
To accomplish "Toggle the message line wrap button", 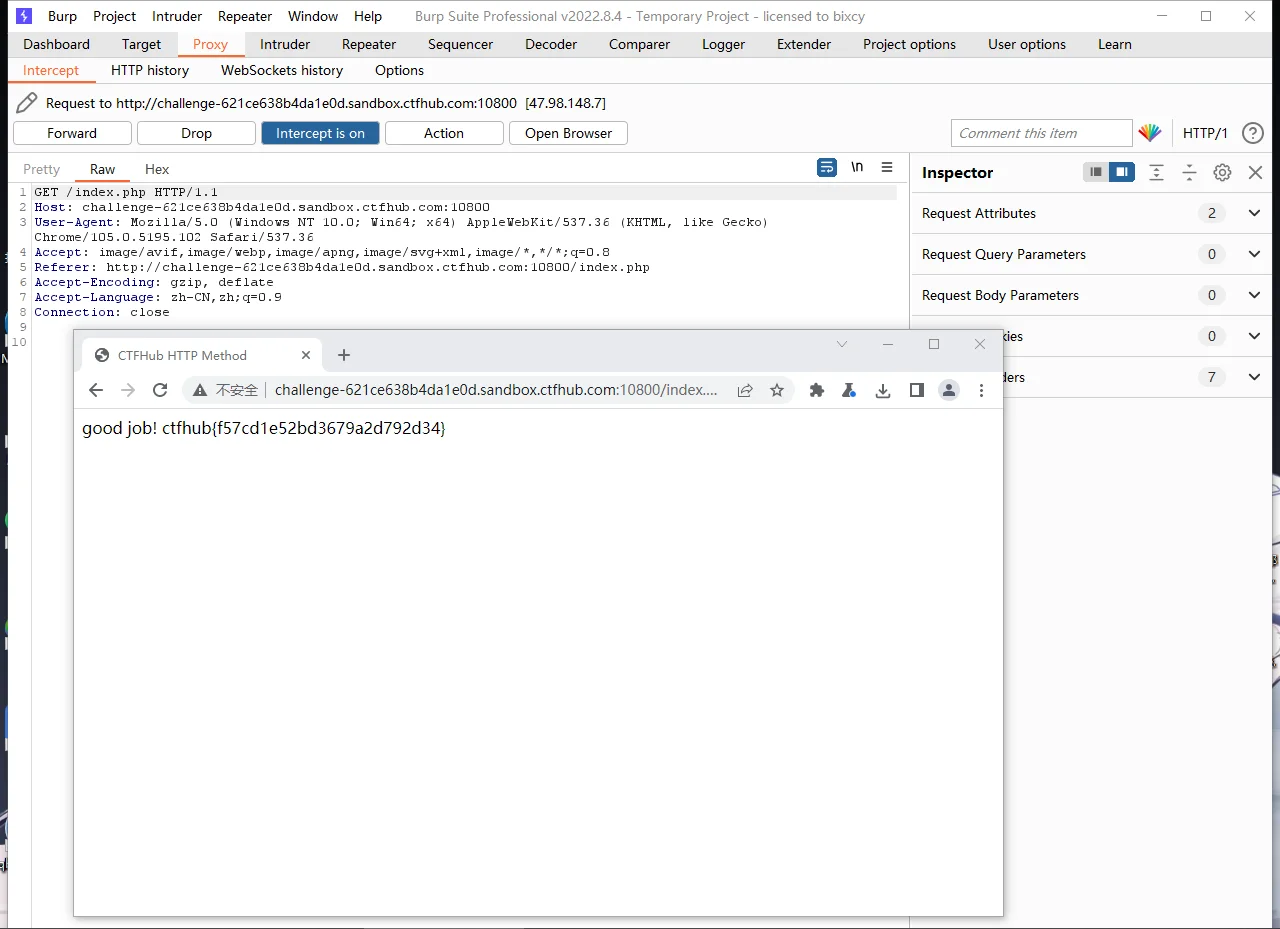I will coord(827,168).
